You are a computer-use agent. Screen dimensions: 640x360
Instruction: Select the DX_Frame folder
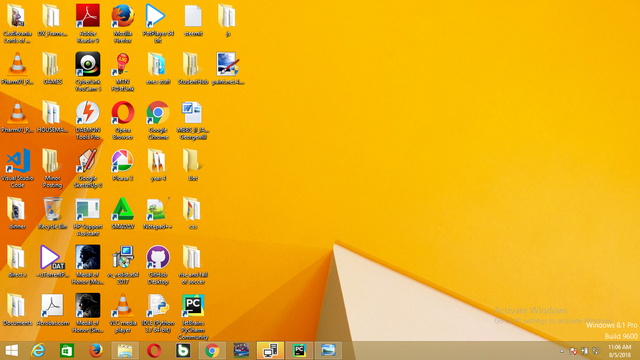coord(52,20)
